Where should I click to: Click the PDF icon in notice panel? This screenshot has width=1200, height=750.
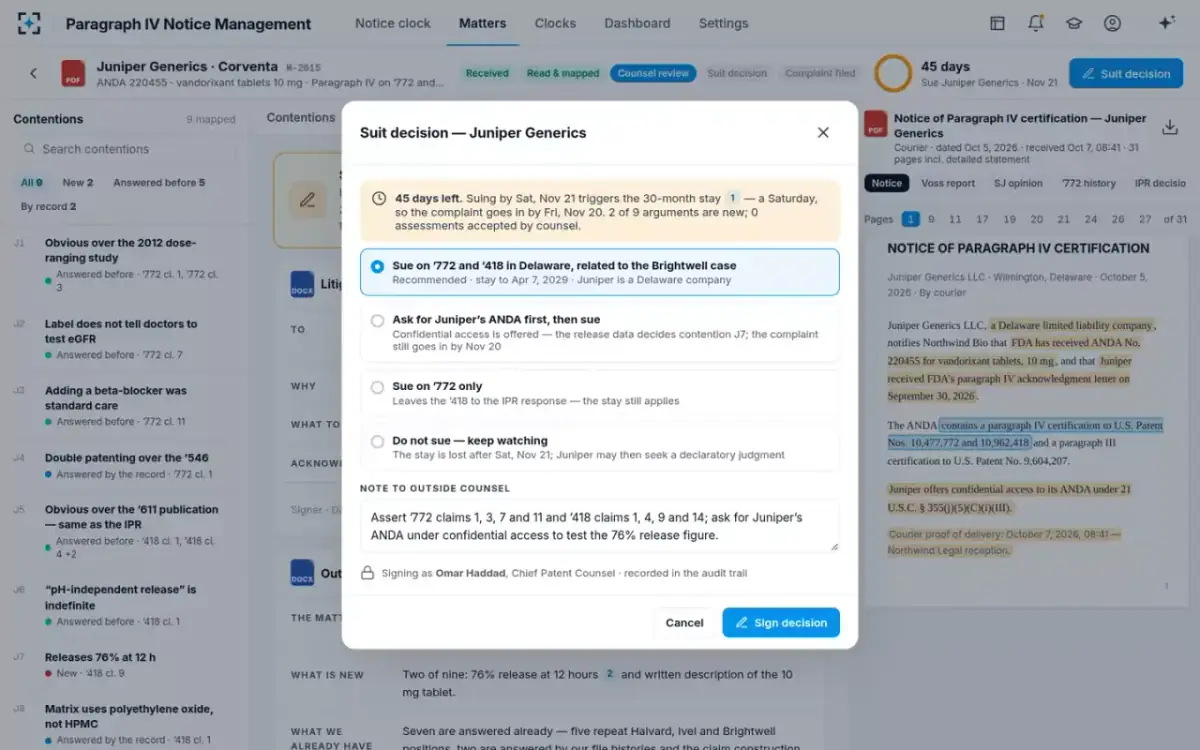pyautogui.click(x=876, y=124)
